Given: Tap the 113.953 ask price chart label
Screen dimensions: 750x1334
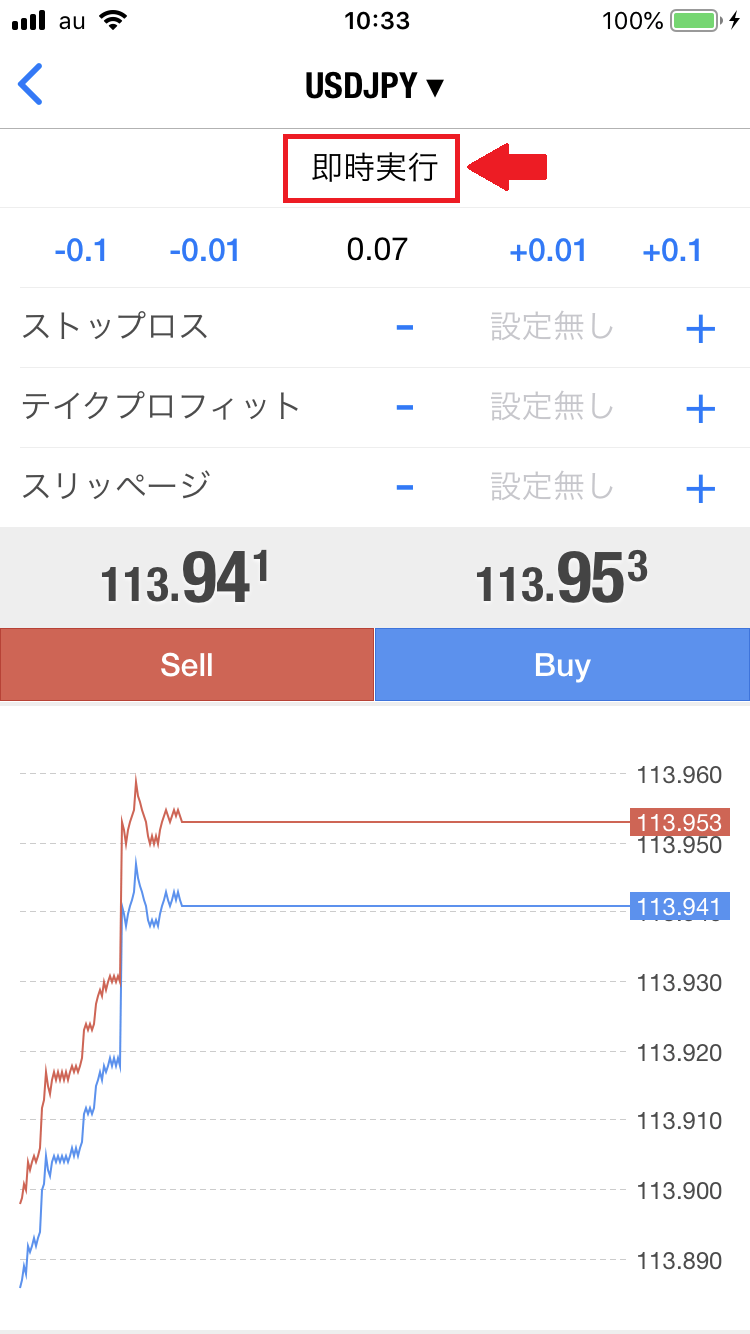Looking at the screenshot, I should [x=680, y=823].
